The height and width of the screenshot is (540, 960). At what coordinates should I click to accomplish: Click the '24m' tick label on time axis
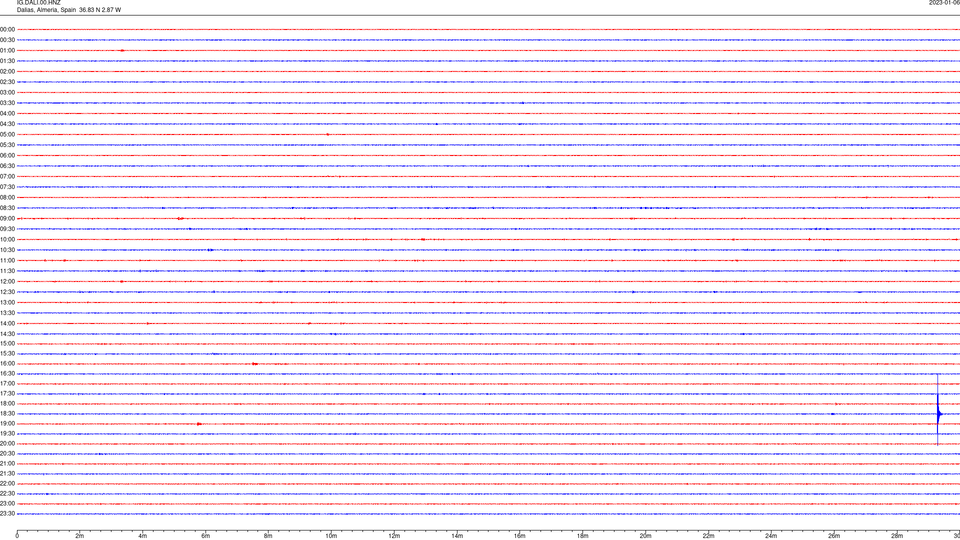[x=771, y=536]
